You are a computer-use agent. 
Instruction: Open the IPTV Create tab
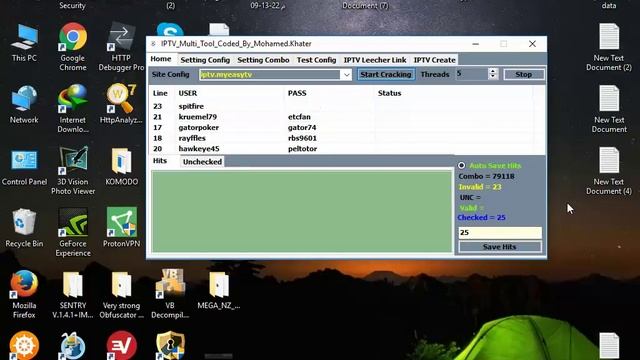coord(434,60)
